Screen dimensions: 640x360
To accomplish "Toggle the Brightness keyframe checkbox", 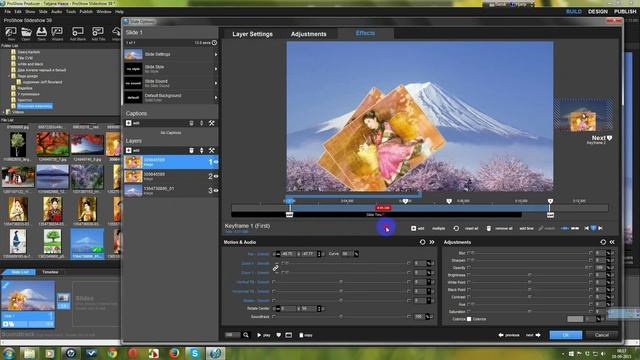I will [x=469, y=275].
